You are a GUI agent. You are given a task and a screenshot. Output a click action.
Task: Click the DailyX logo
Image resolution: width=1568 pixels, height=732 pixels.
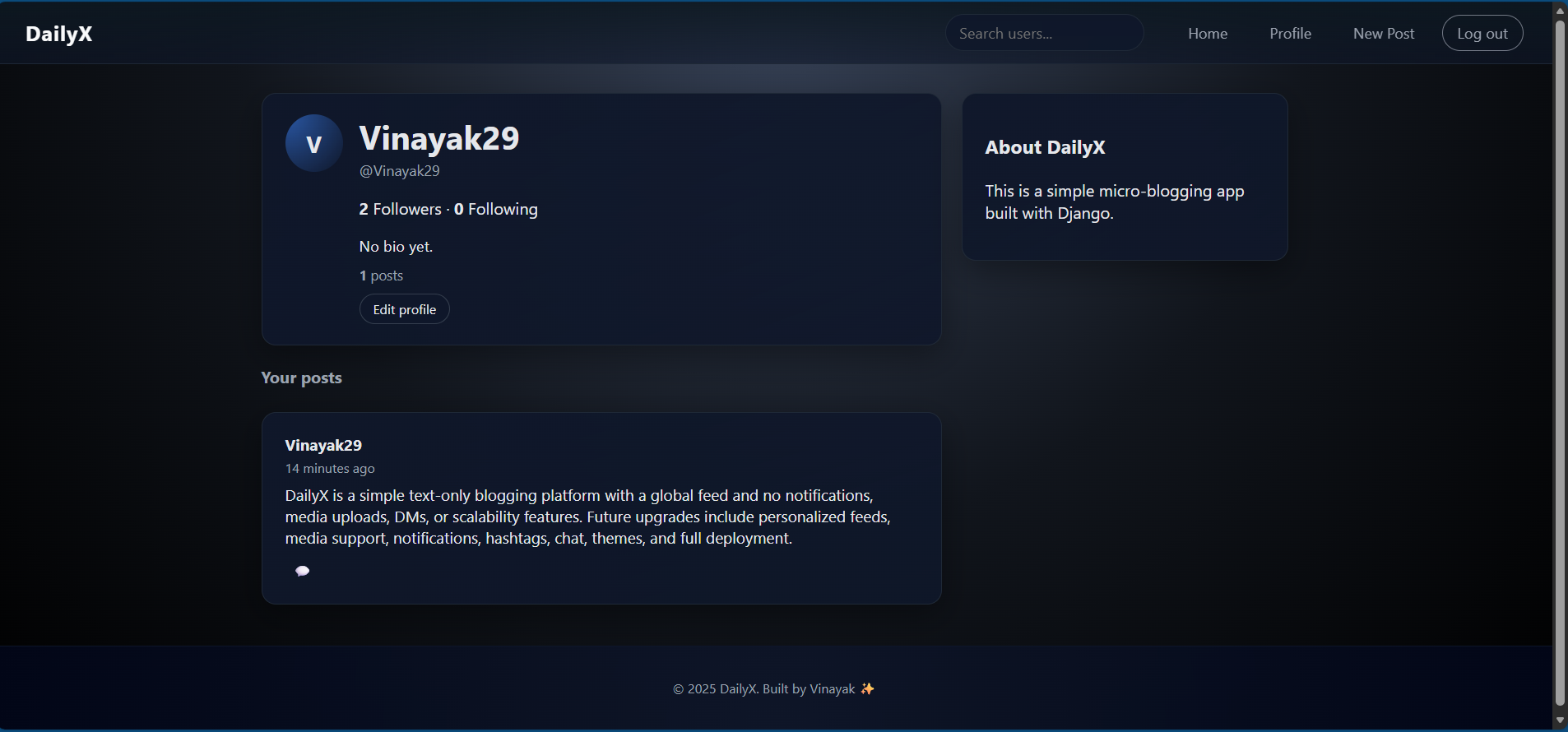click(x=59, y=34)
